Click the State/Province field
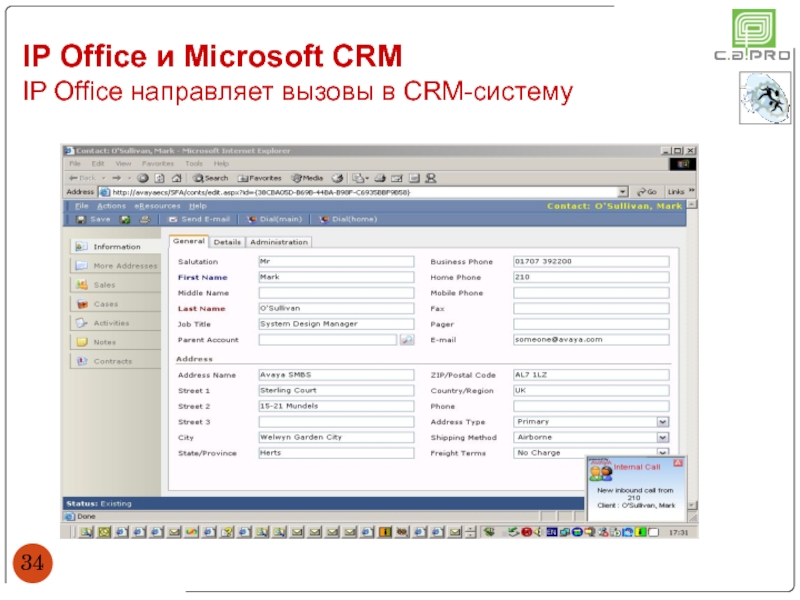800x600 pixels. point(336,453)
